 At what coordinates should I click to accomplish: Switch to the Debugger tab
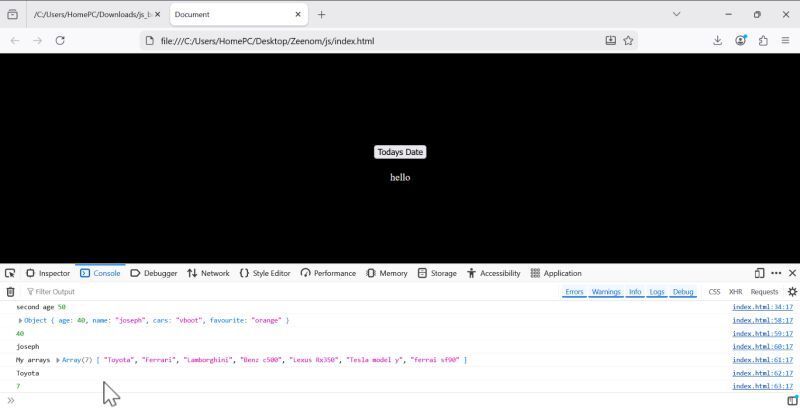click(x=154, y=273)
